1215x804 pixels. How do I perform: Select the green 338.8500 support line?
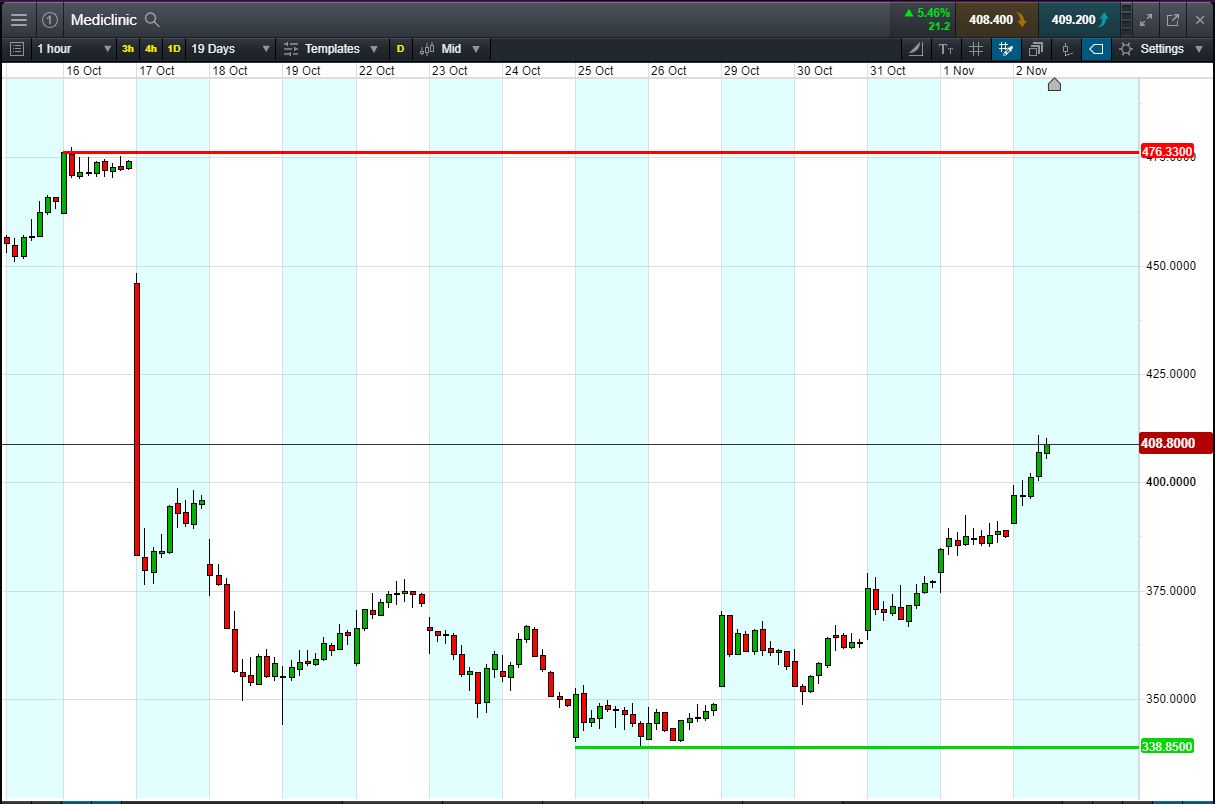857,747
